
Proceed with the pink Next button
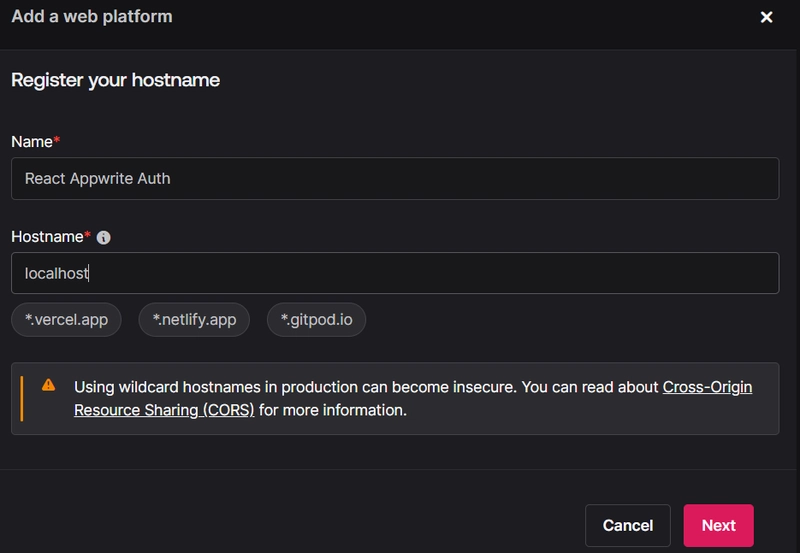[x=718, y=525]
